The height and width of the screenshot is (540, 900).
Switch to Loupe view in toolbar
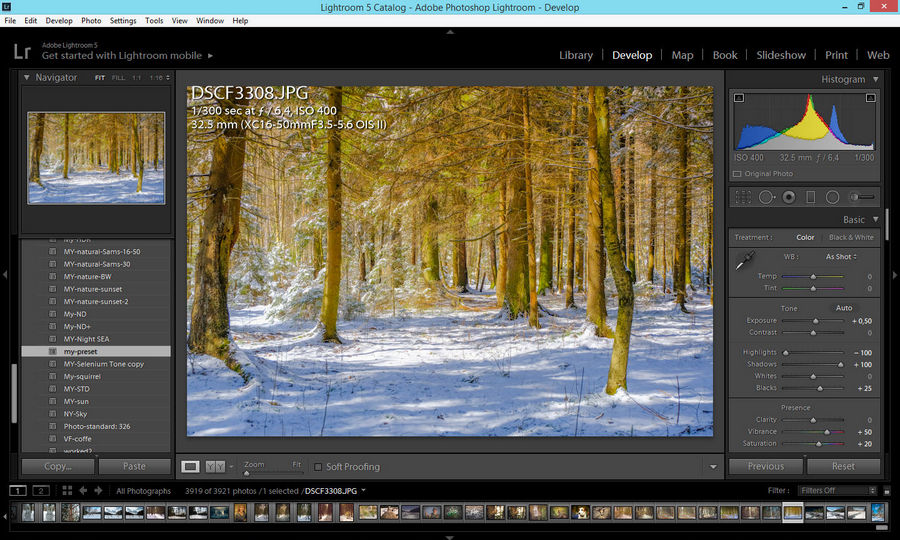pos(190,466)
